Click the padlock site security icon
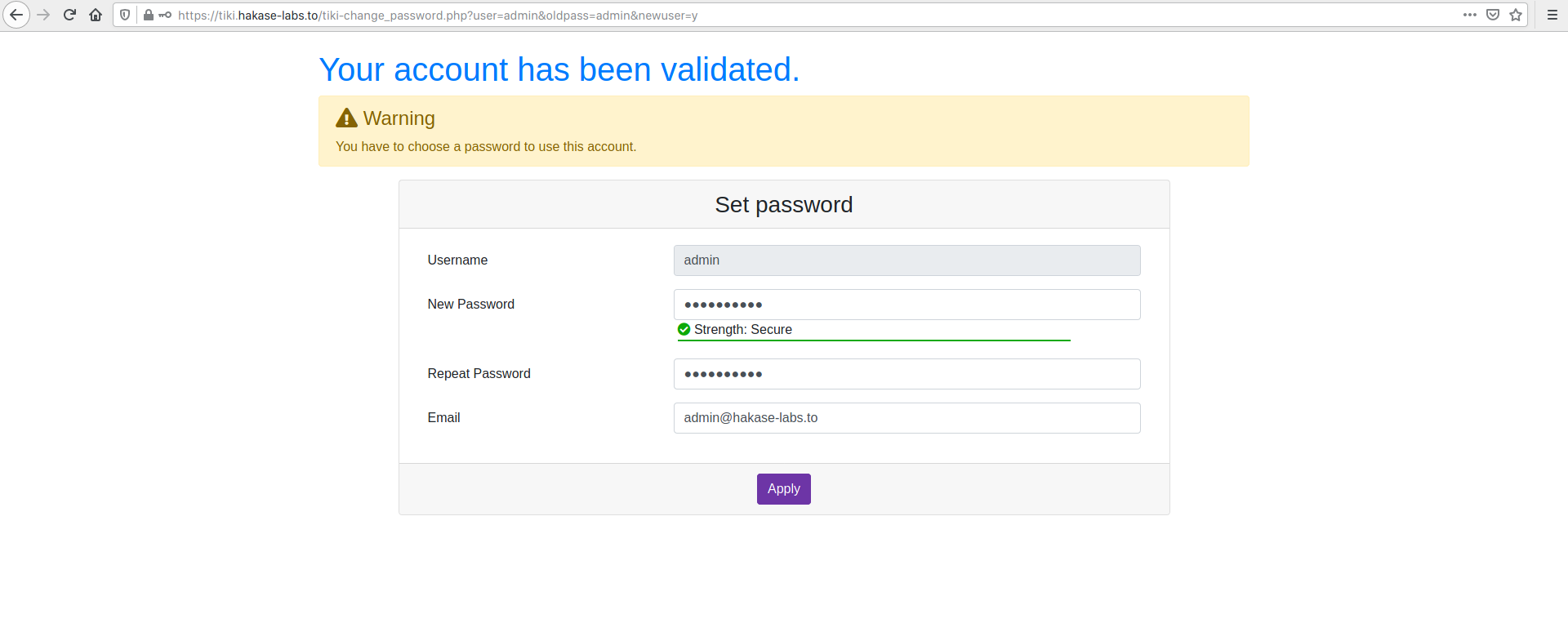Image resolution: width=1568 pixels, height=632 pixels. pos(149,15)
